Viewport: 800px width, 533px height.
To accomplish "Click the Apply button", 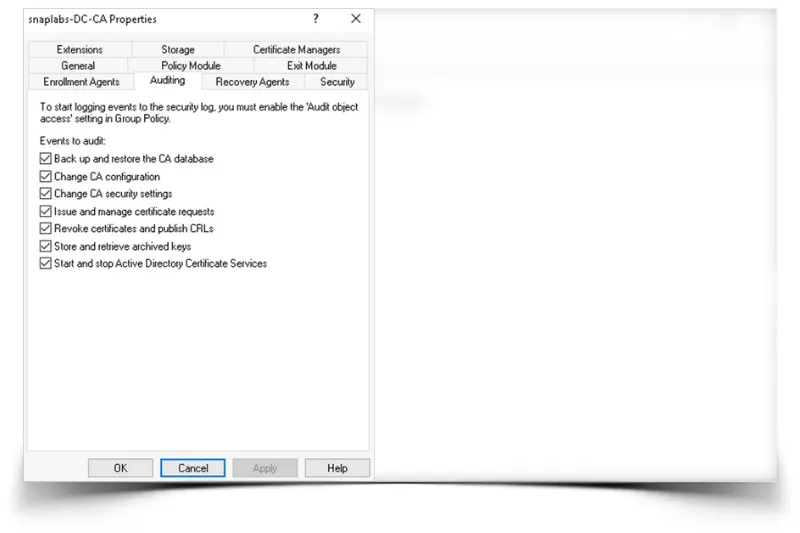I will 265,468.
